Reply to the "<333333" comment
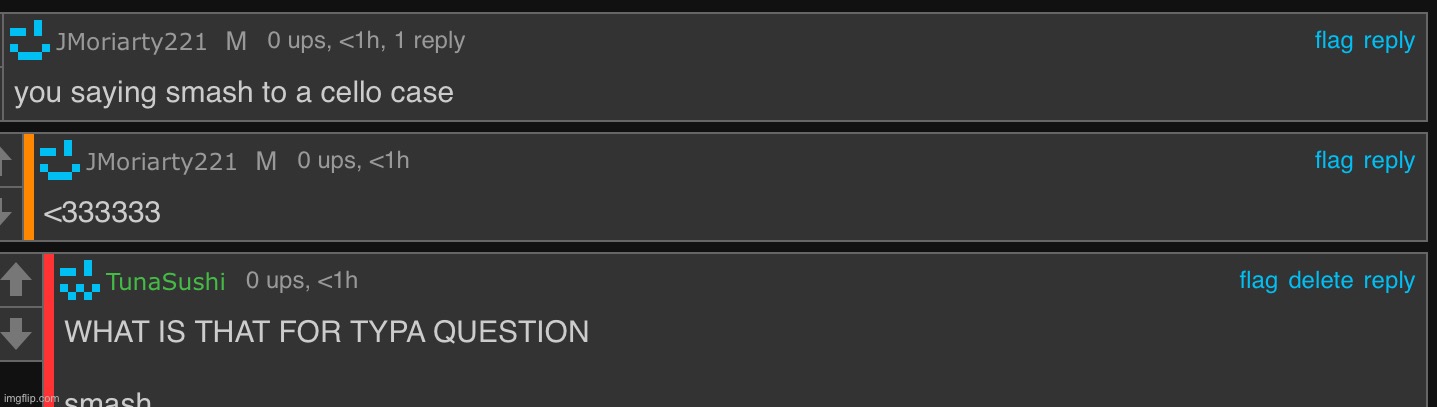Viewport: 1437px width, 407px height. pyautogui.click(x=1389, y=162)
